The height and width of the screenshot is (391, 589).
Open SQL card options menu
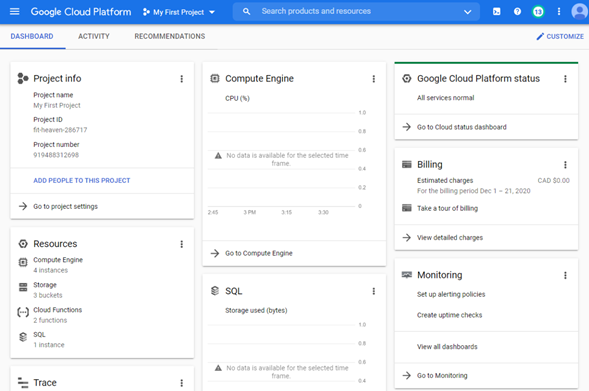pyautogui.click(x=374, y=291)
